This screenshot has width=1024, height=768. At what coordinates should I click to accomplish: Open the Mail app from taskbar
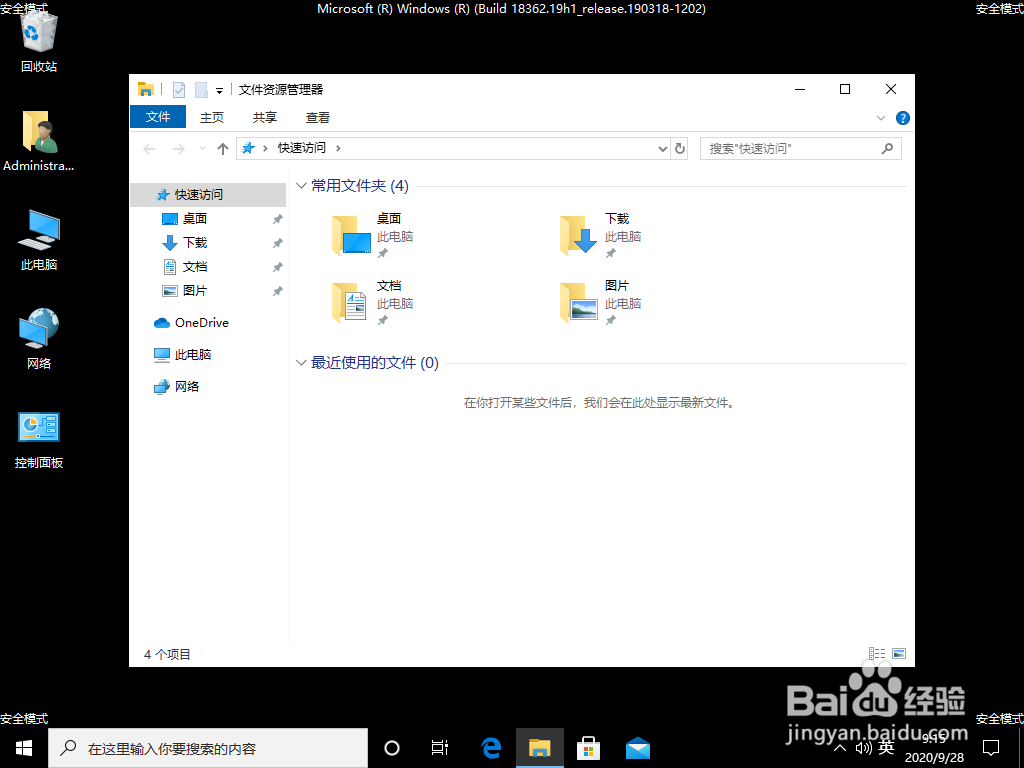pos(637,748)
